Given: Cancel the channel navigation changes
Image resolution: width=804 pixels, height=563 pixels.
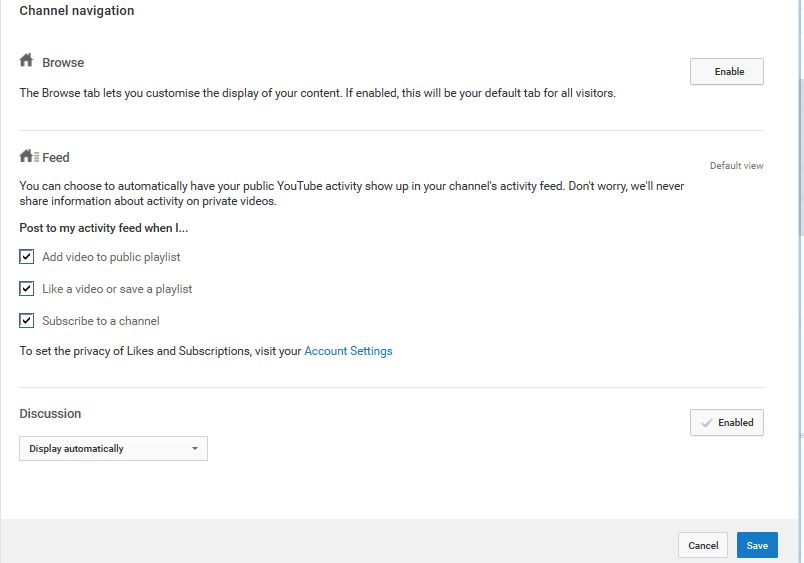Looking at the screenshot, I should point(703,546).
